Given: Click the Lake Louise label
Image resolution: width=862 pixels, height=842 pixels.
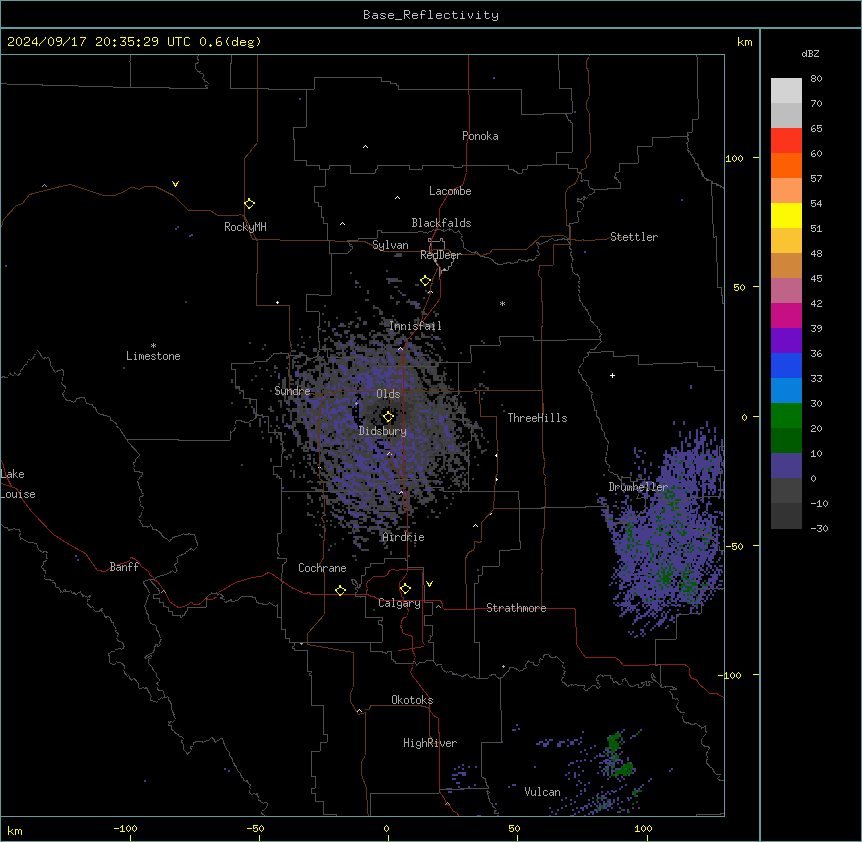Looking at the screenshot, I should click(x=18, y=484).
